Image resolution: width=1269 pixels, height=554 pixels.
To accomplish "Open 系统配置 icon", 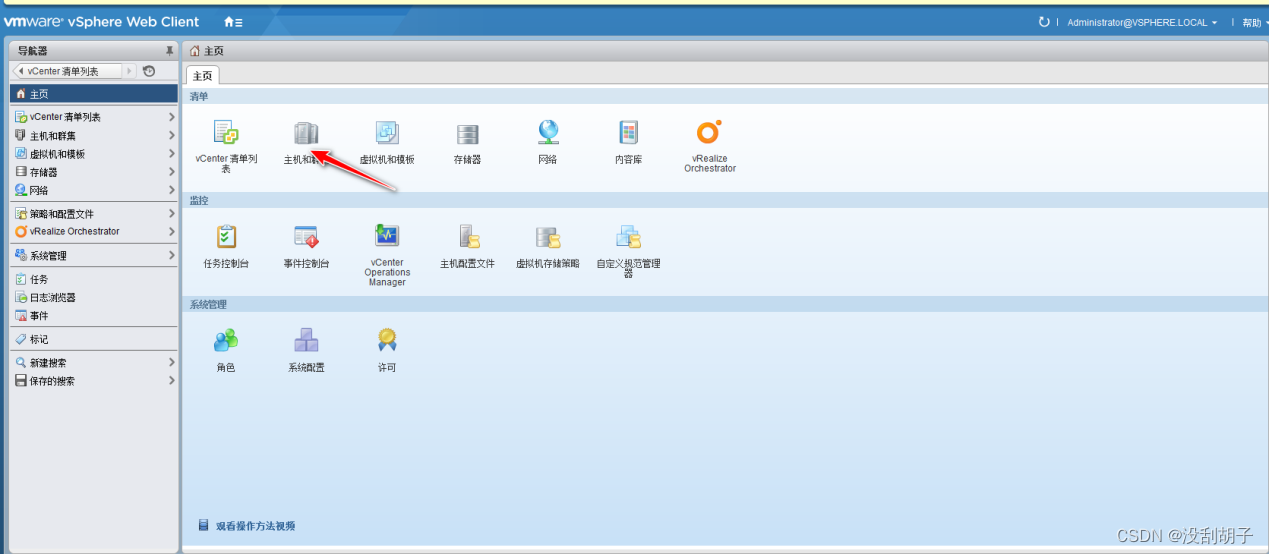I will click(x=306, y=341).
